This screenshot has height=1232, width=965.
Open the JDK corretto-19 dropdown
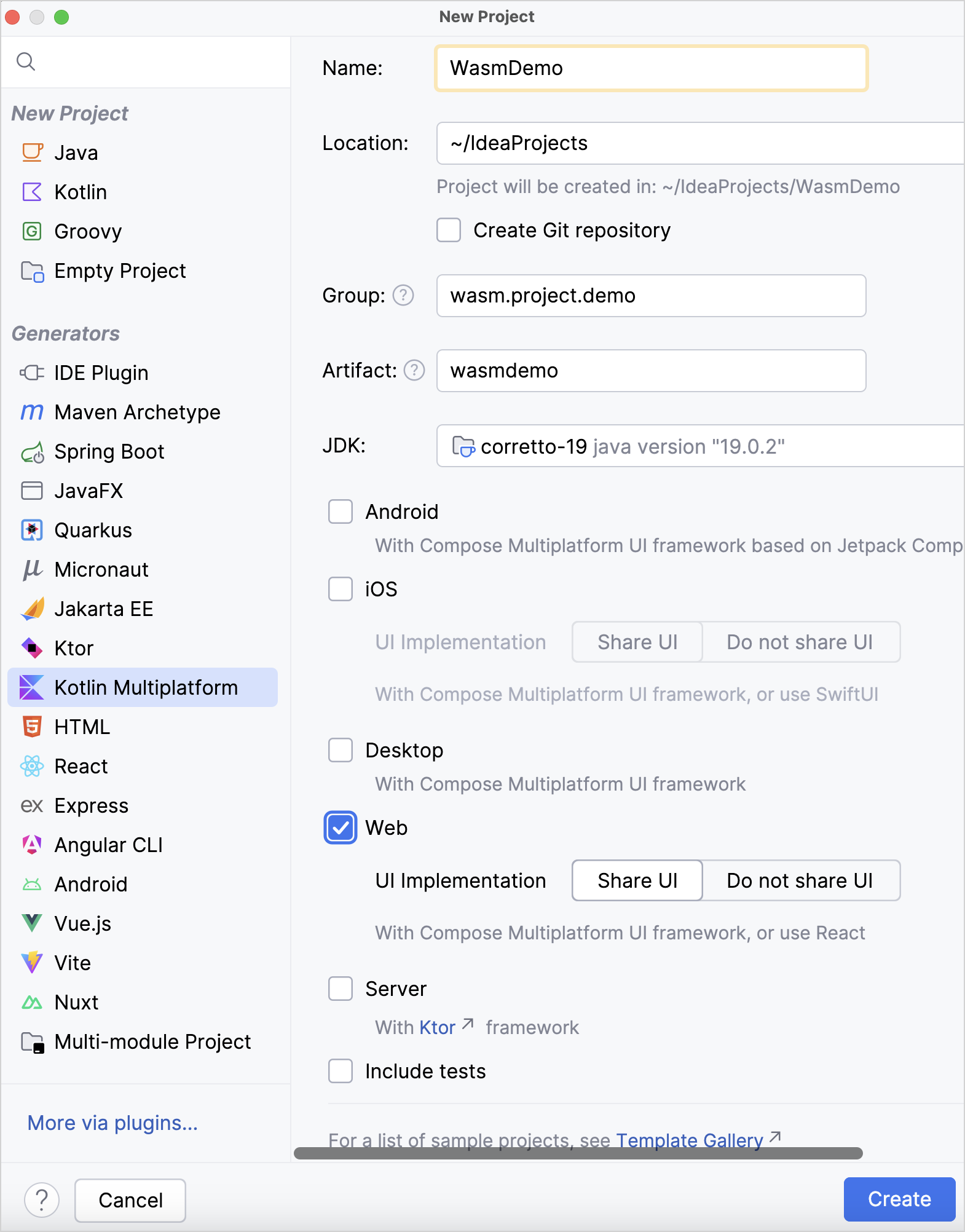tap(699, 446)
